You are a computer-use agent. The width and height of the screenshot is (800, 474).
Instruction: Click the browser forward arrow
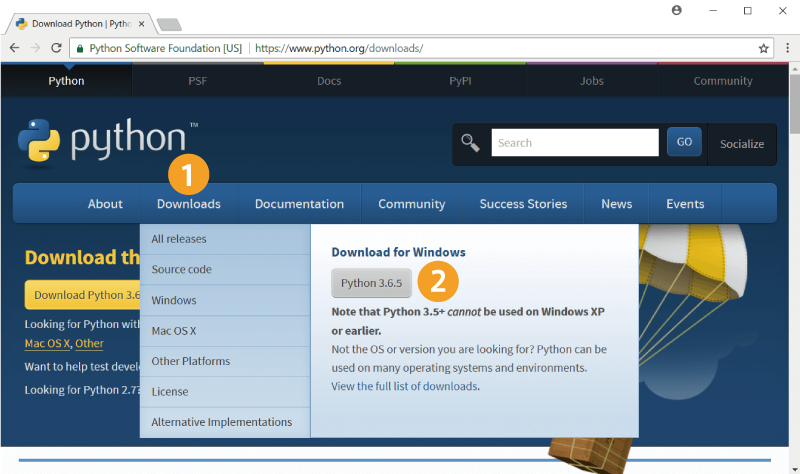[35, 48]
